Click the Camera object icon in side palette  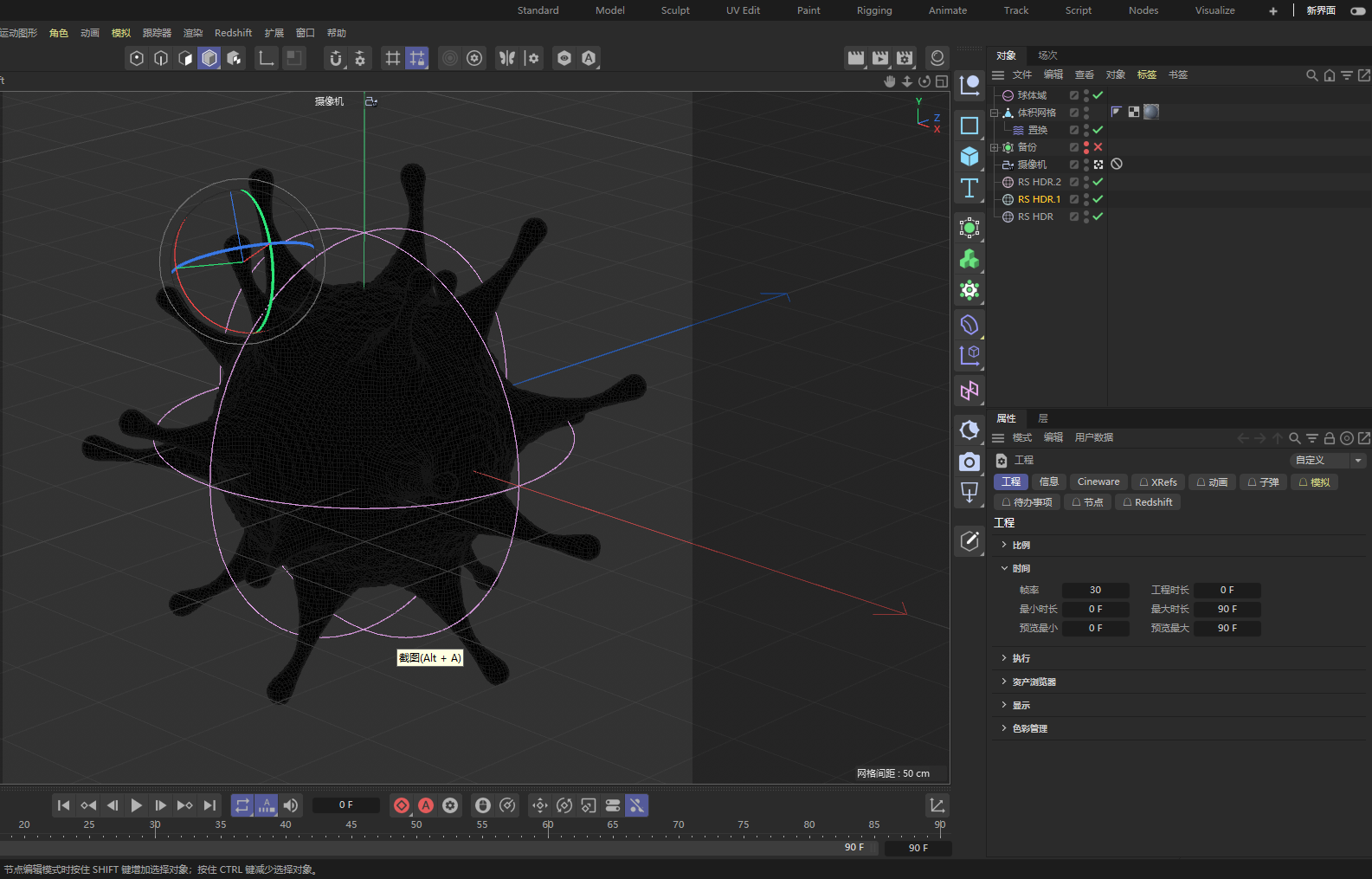[x=969, y=462]
